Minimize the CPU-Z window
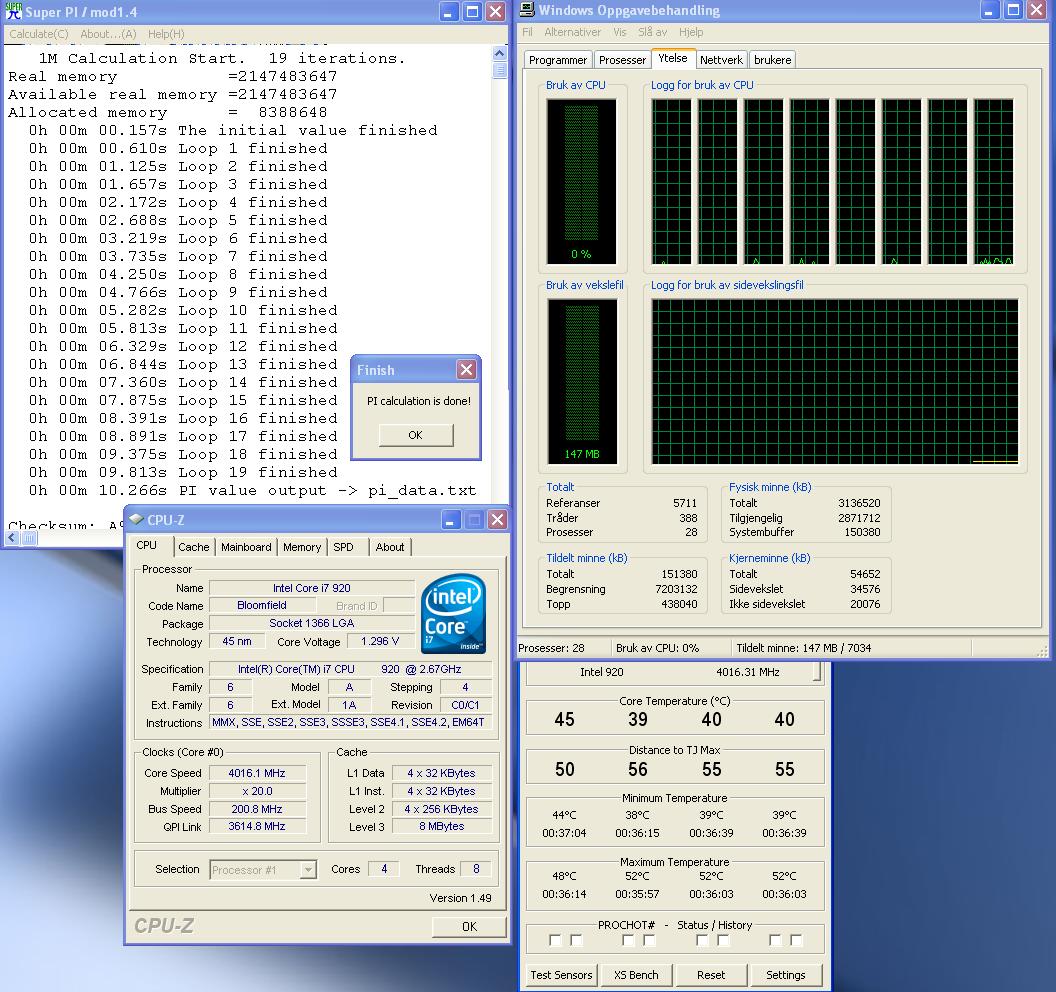Screen dimensions: 1056x992 click(x=451, y=519)
